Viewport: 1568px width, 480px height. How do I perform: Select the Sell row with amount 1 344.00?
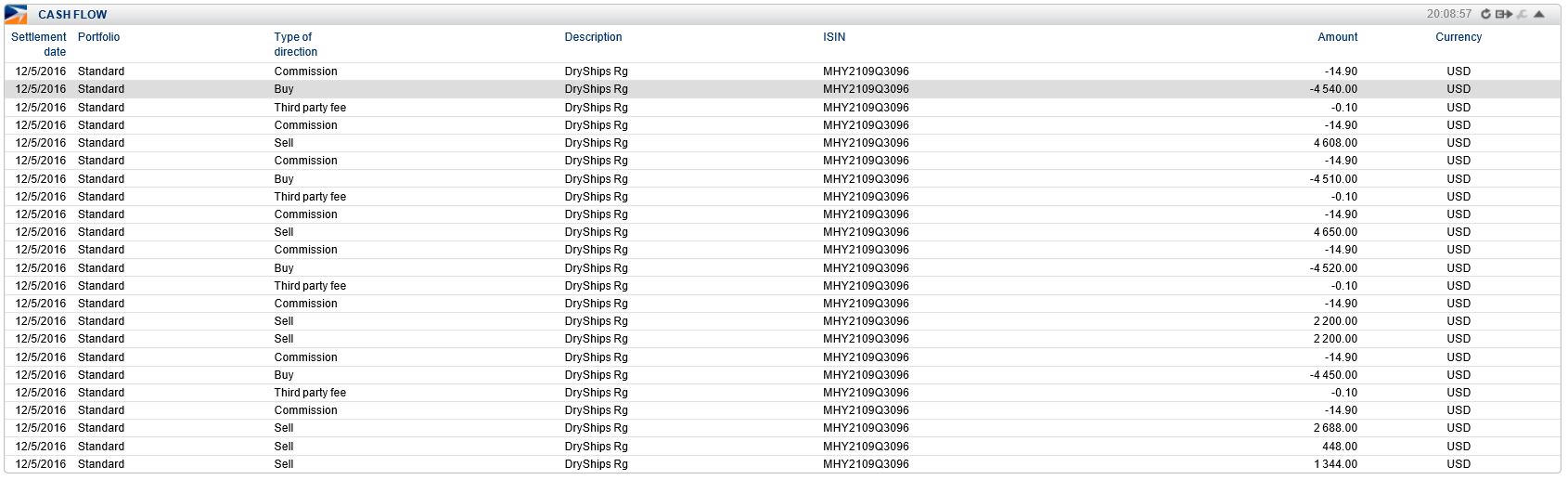(1335, 464)
